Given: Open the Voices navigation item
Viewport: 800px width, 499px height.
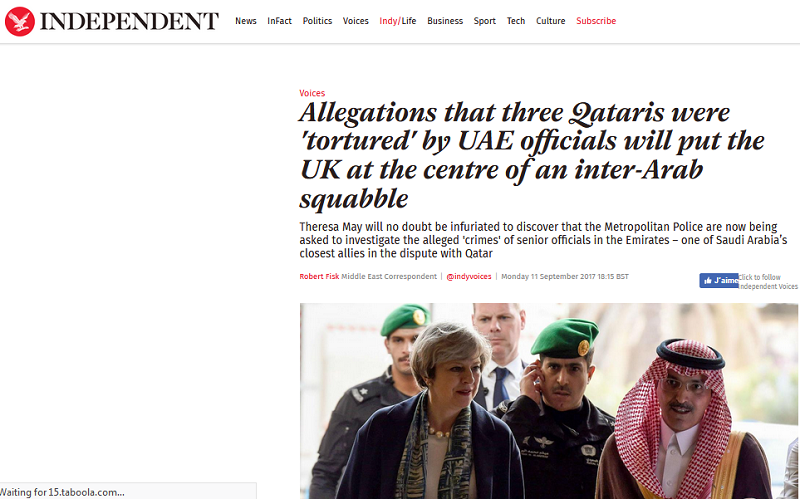Looking at the screenshot, I should coord(355,21).
